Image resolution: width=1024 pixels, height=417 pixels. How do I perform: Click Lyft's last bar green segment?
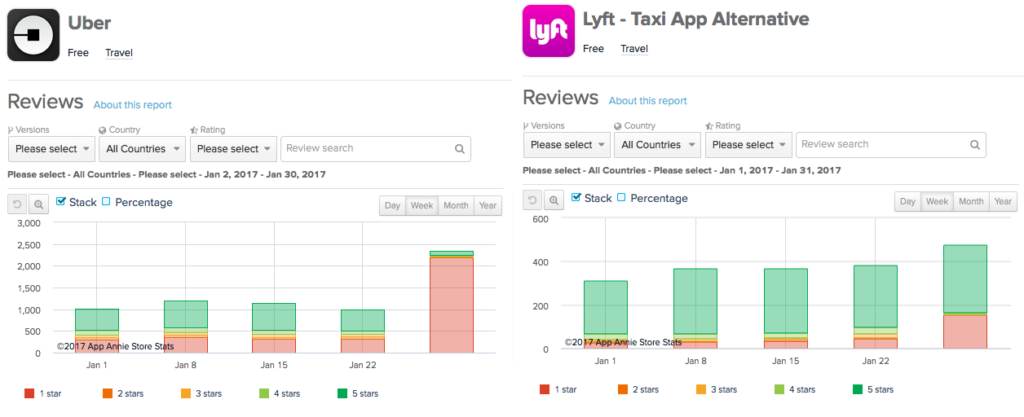point(965,279)
